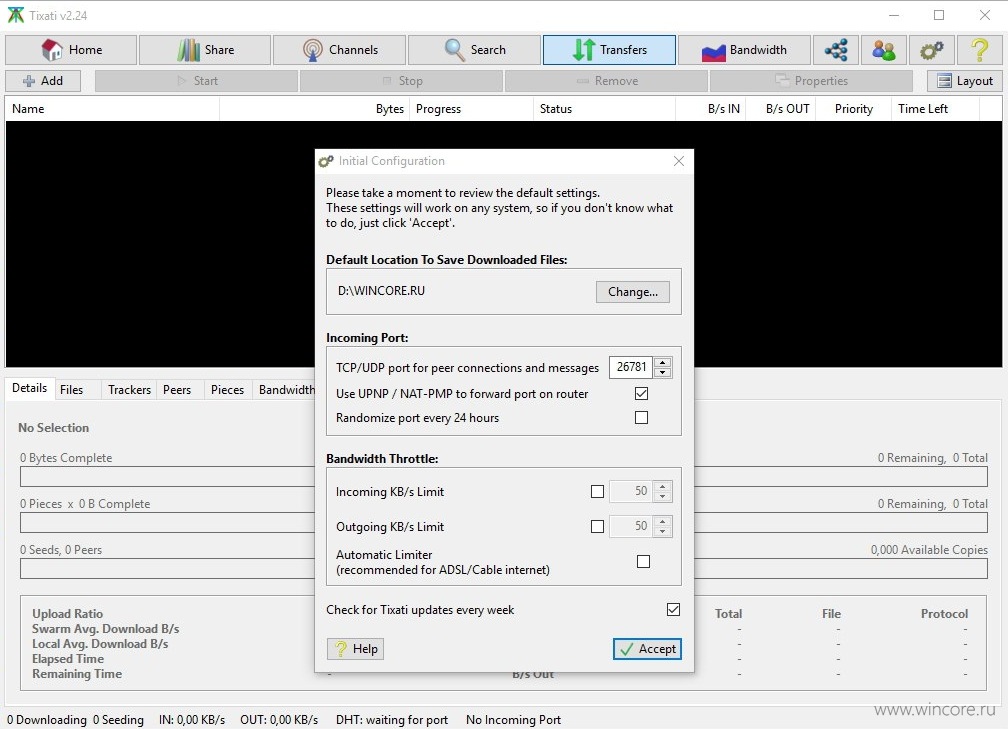The height and width of the screenshot is (729, 1008).
Task: Minimize the Tixati window
Action: (x=894, y=15)
